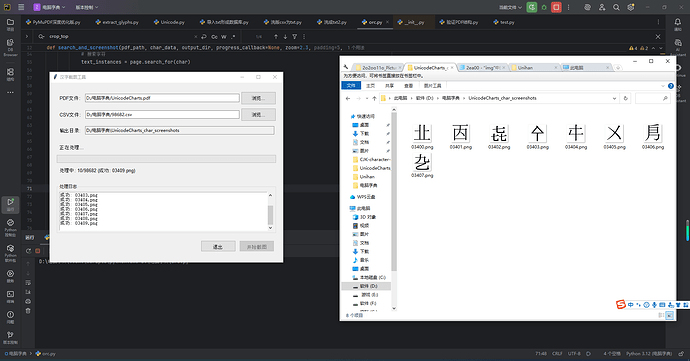Switch to __init__.py editor tab
690x361 pixels.
pyautogui.click(x=411, y=22)
